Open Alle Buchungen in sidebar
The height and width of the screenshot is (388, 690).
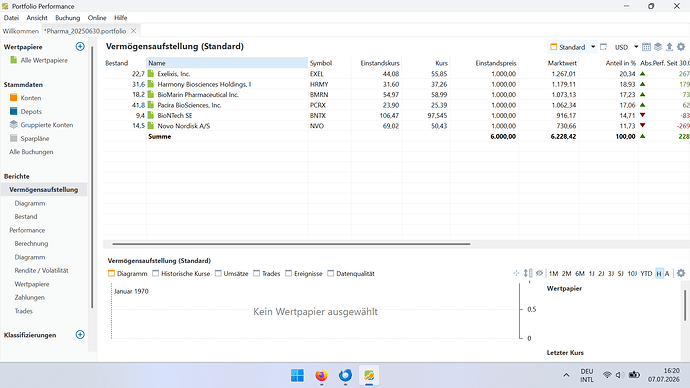(31, 152)
